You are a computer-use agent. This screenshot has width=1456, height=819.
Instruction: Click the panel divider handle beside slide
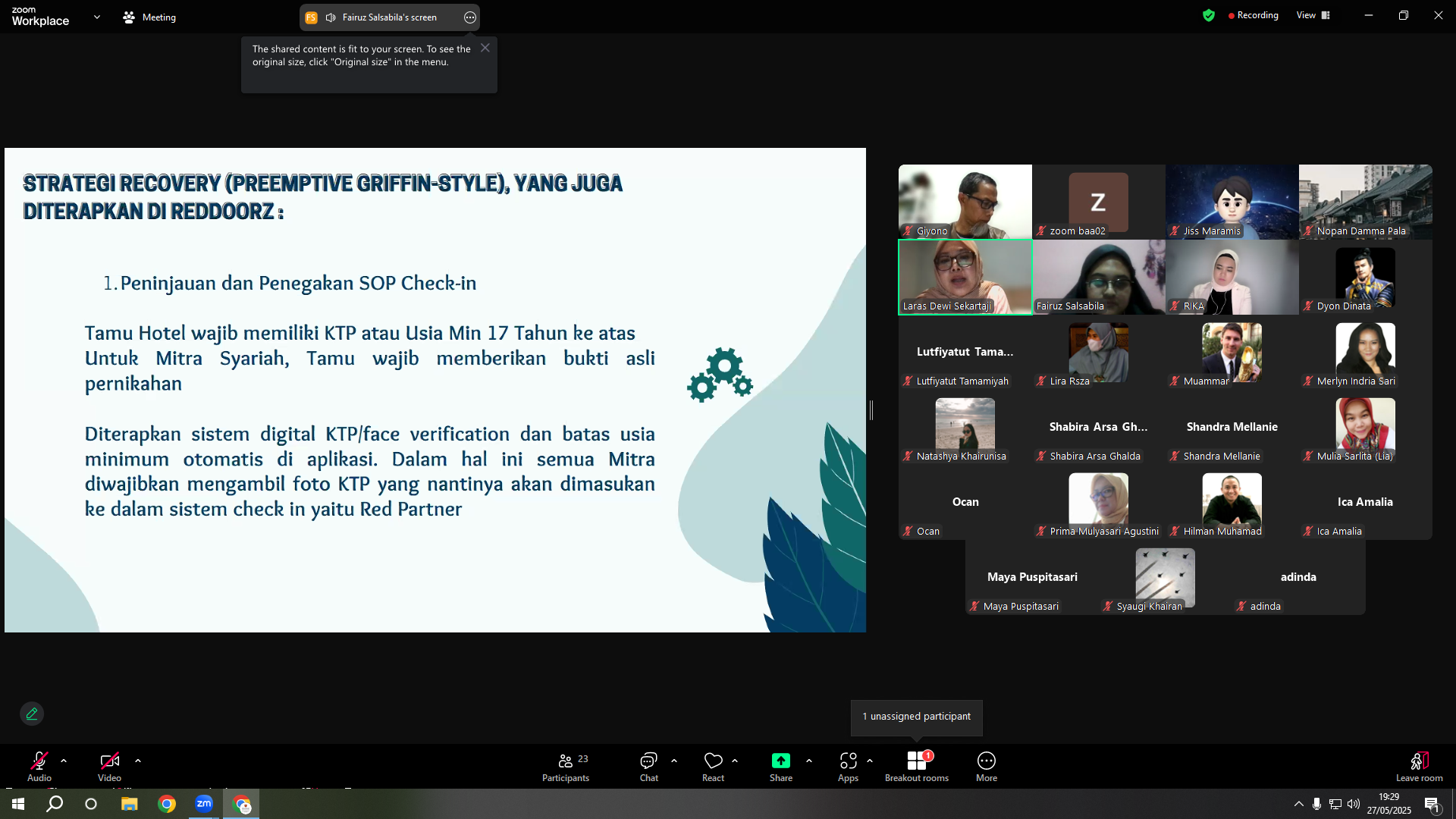[x=871, y=410]
